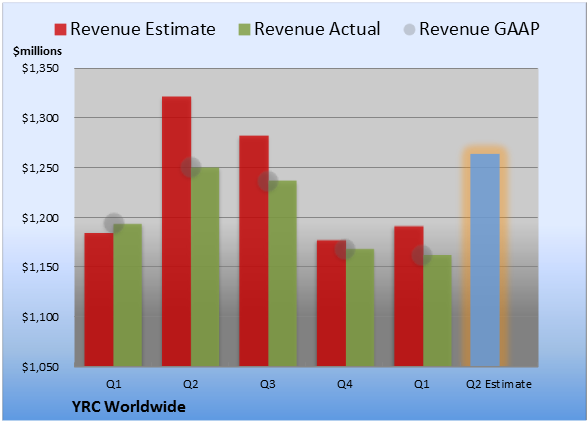Click the 'Q3' category label
The image size is (588, 422).
pos(268,384)
